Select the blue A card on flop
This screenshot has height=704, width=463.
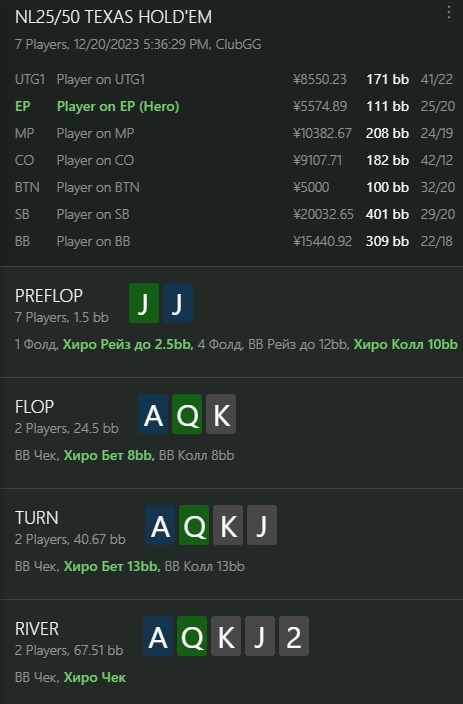(153, 414)
